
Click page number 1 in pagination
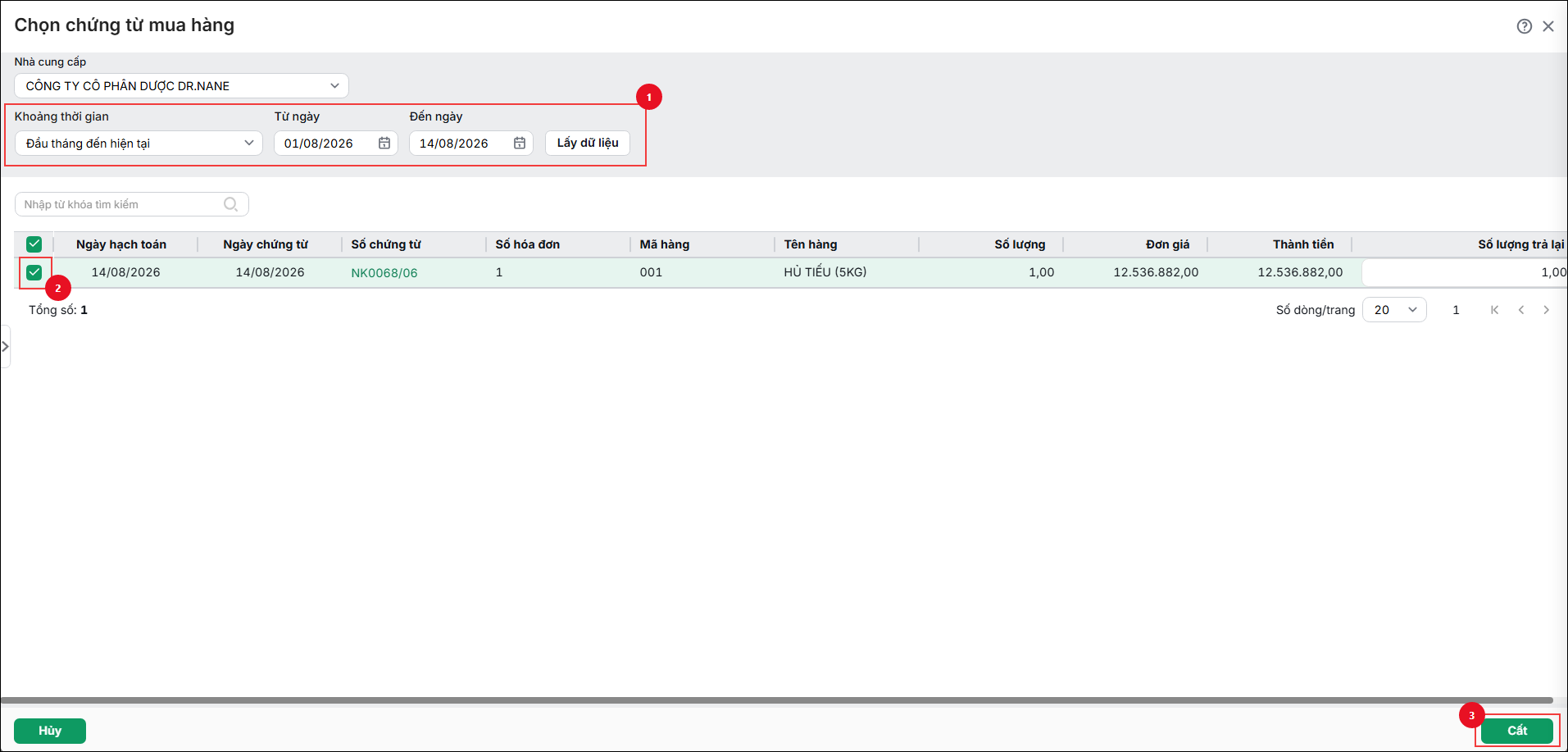[1456, 310]
